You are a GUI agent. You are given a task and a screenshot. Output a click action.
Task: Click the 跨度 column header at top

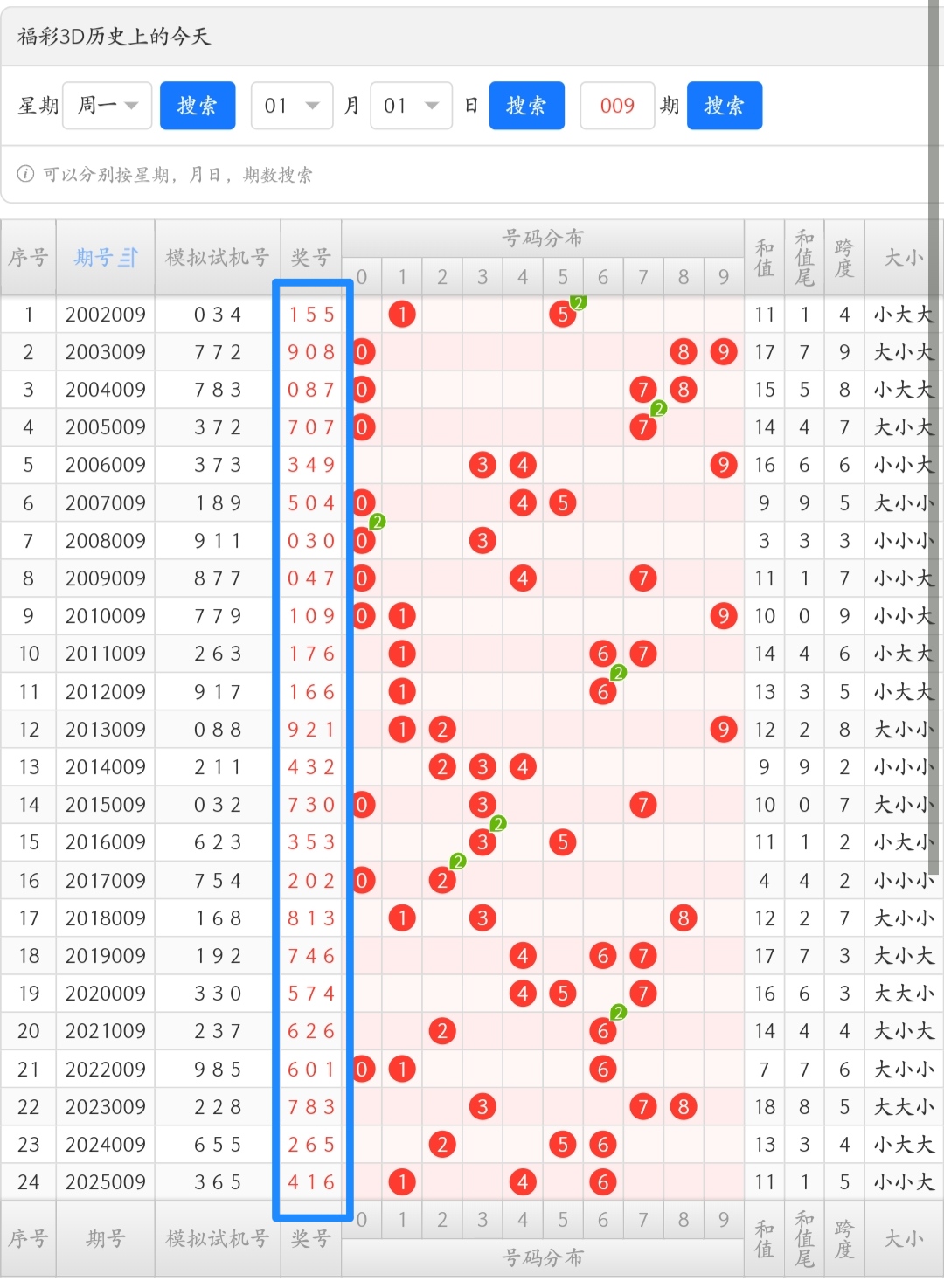click(x=843, y=258)
